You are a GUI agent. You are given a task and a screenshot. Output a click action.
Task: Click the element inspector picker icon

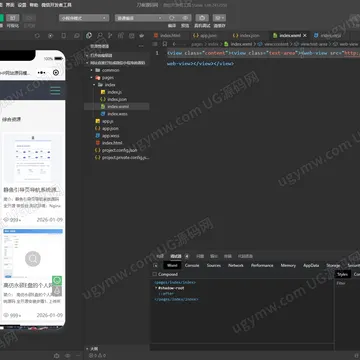pos(156,265)
